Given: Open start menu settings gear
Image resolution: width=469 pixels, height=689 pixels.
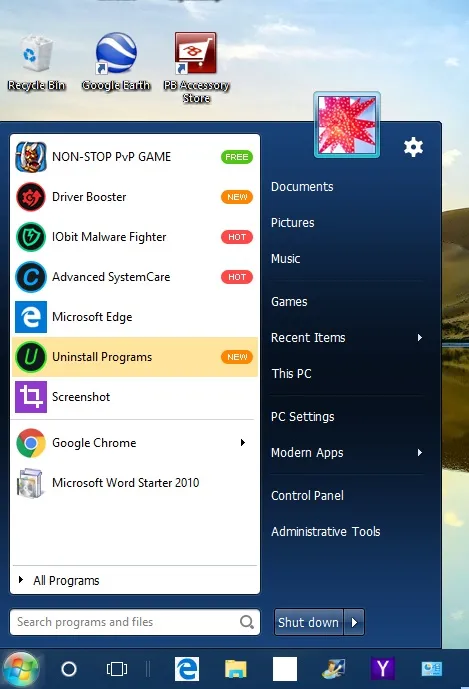Looking at the screenshot, I should click(x=413, y=147).
